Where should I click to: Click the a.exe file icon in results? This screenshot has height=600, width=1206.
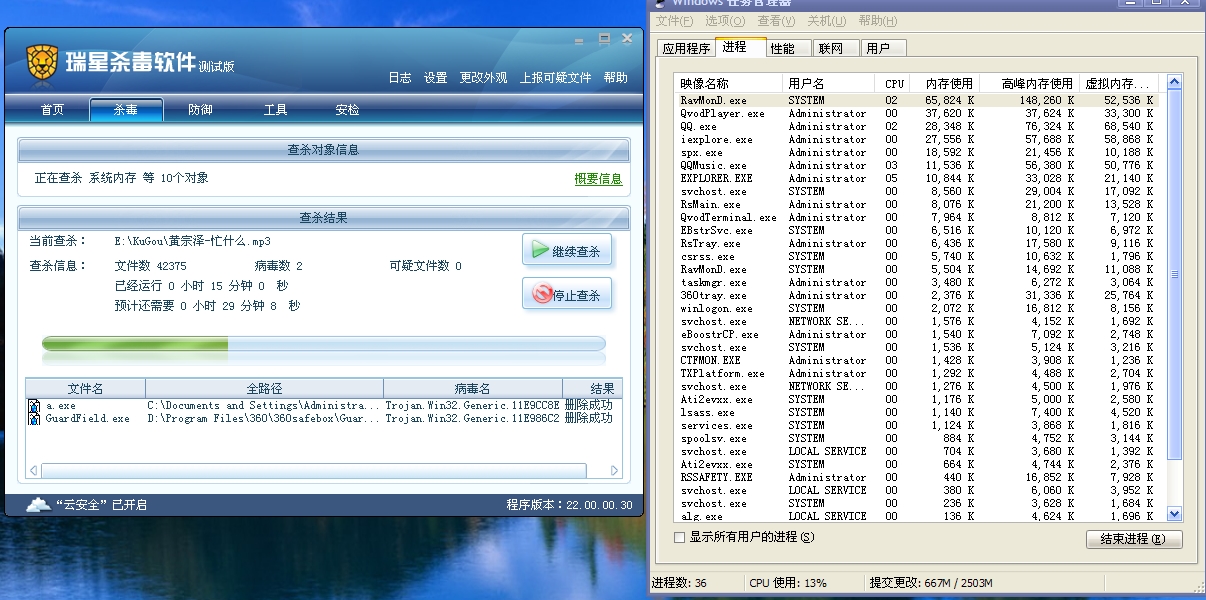coord(34,406)
